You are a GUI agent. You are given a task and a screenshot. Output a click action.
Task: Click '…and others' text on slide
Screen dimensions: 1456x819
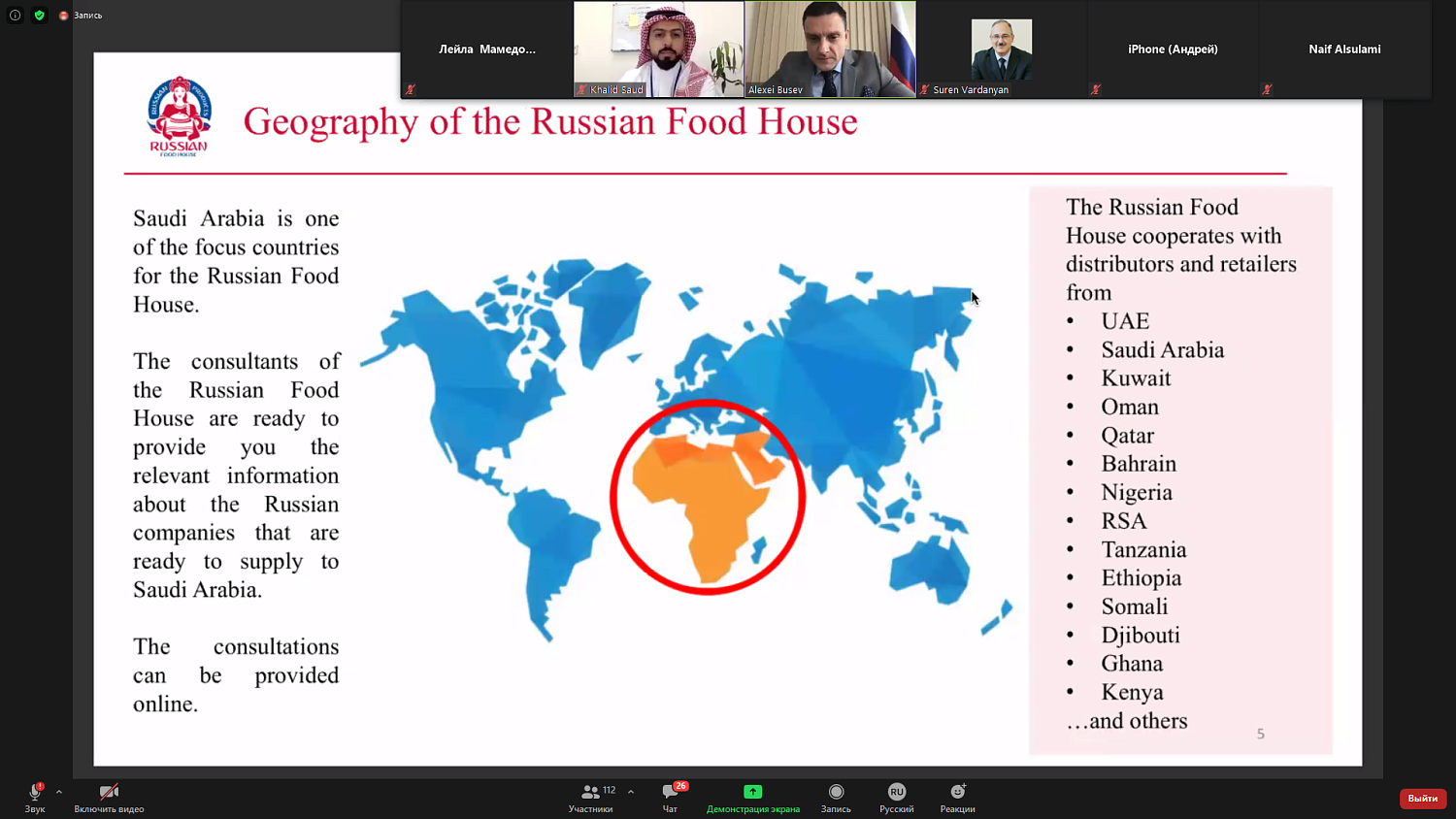pos(1127,721)
